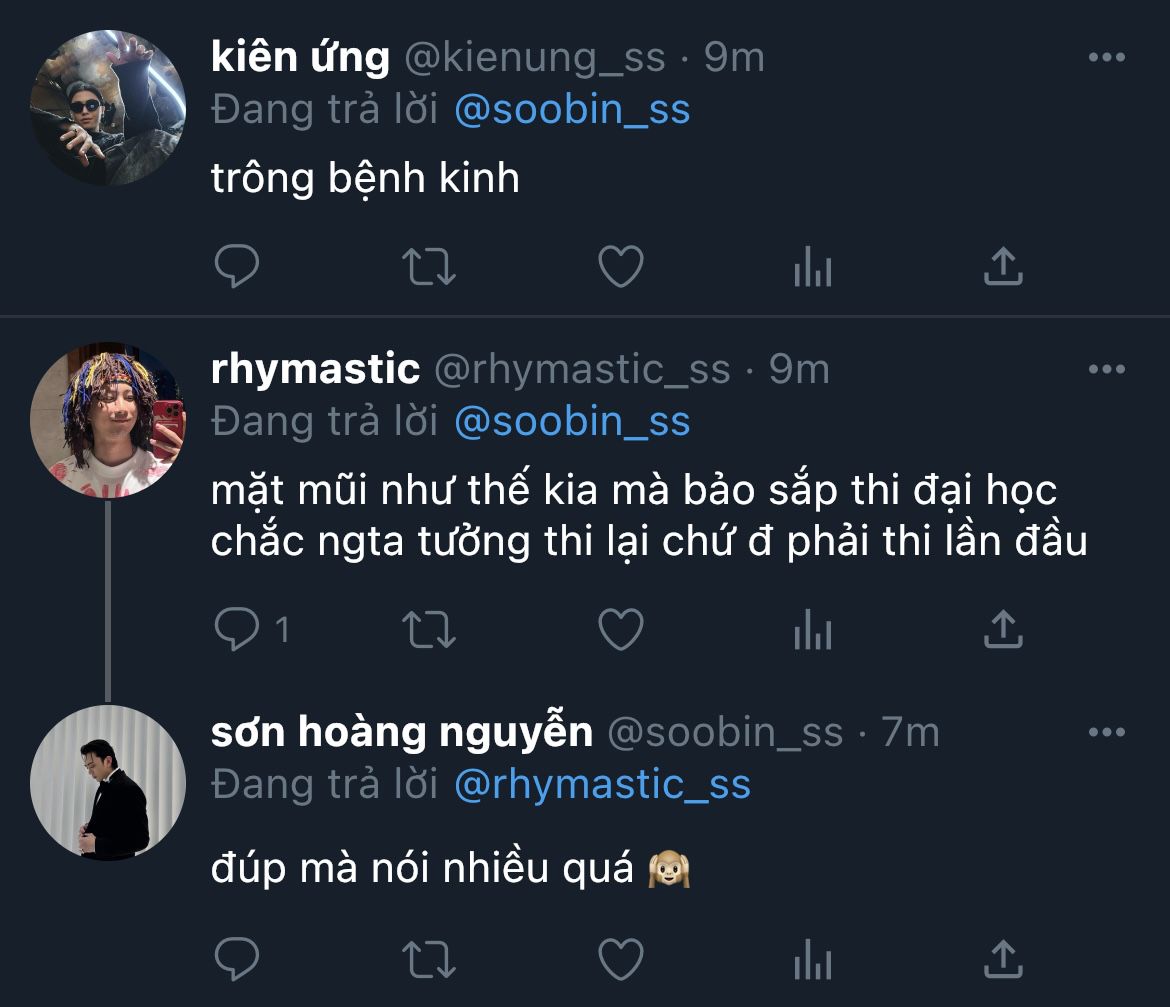This screenshot has height=1007, width=1170.
Task: Share rhymastic's tweet
Action: 1002,628
